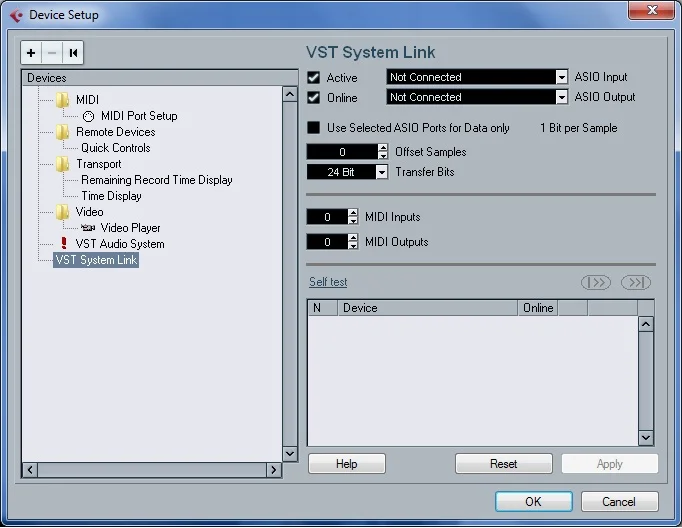Confirm with the OK button
The width and height of the screenshot is (682, 528).
coord(534,501)
